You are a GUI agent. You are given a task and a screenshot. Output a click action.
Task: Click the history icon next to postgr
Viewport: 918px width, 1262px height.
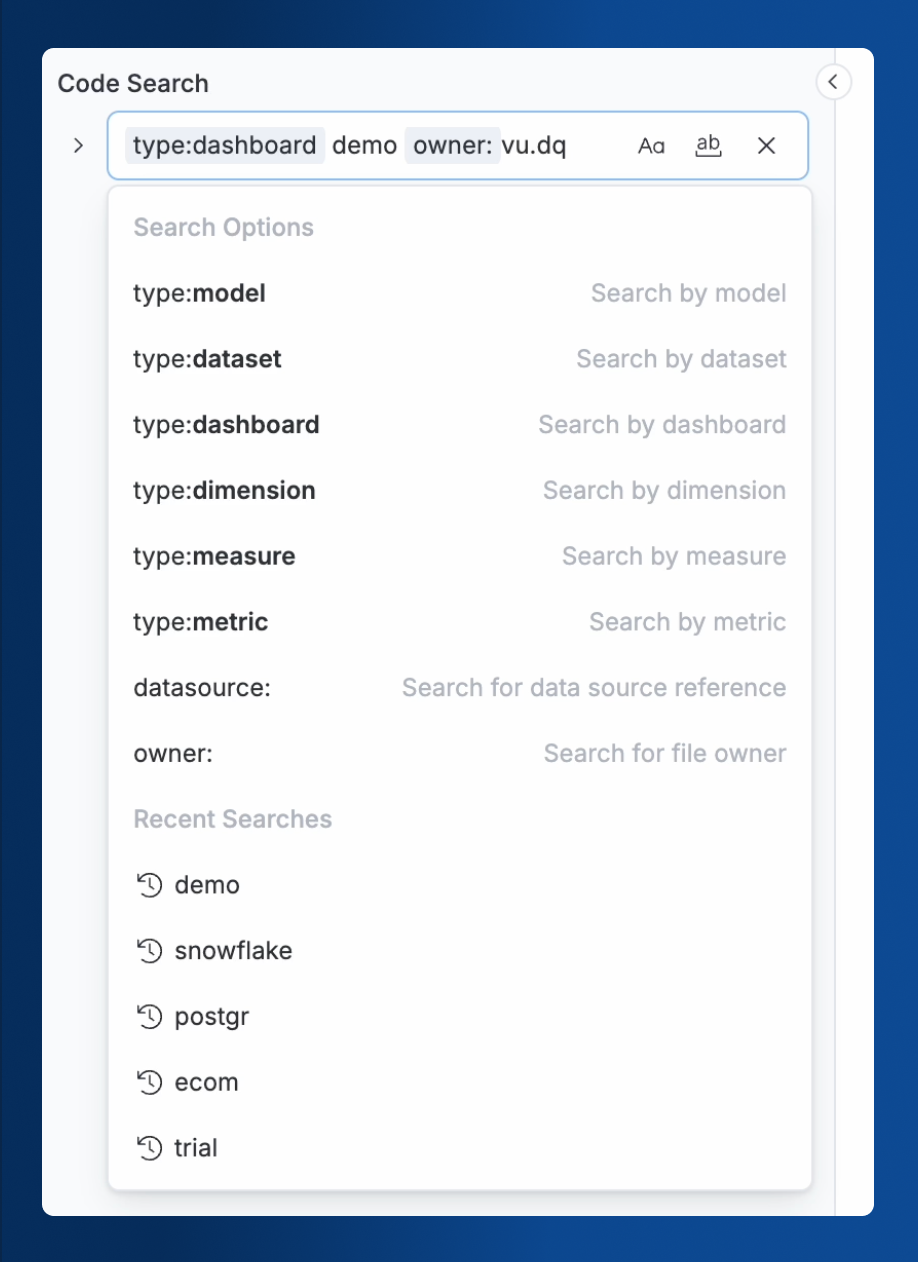click(148, 1017)
